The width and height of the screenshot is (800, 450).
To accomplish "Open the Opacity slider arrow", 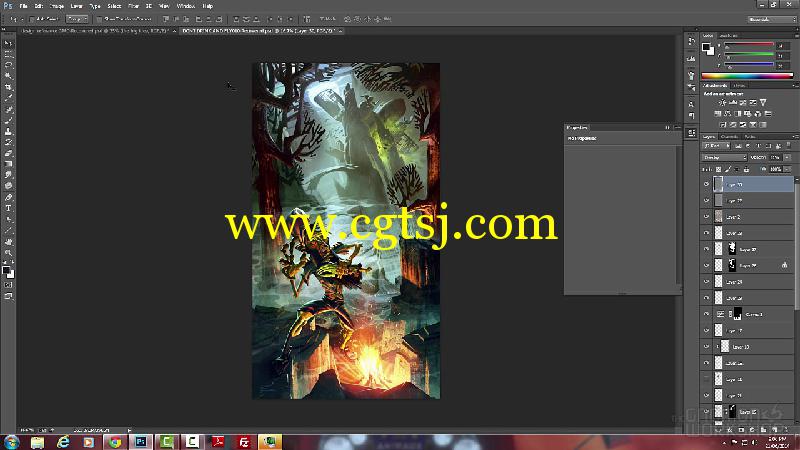I will click(x=788, y=157).
